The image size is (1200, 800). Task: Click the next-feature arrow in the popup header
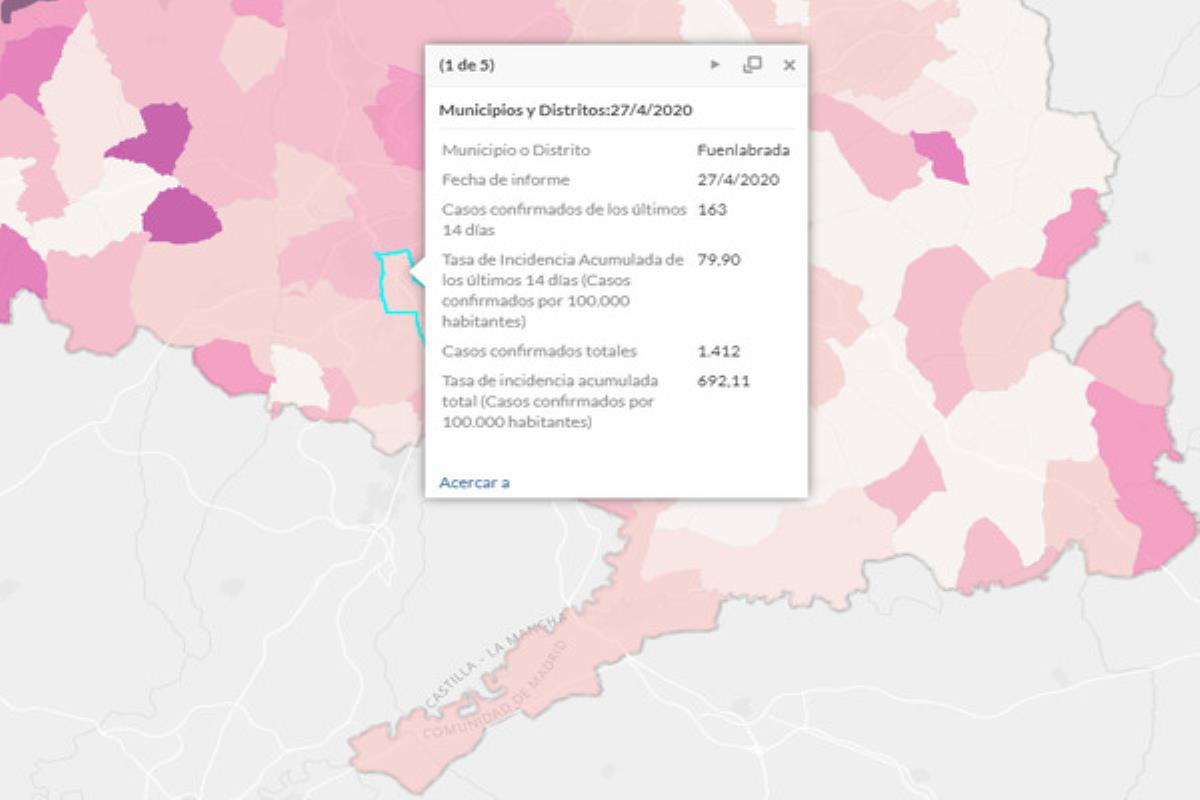click(x=716, y=66)
